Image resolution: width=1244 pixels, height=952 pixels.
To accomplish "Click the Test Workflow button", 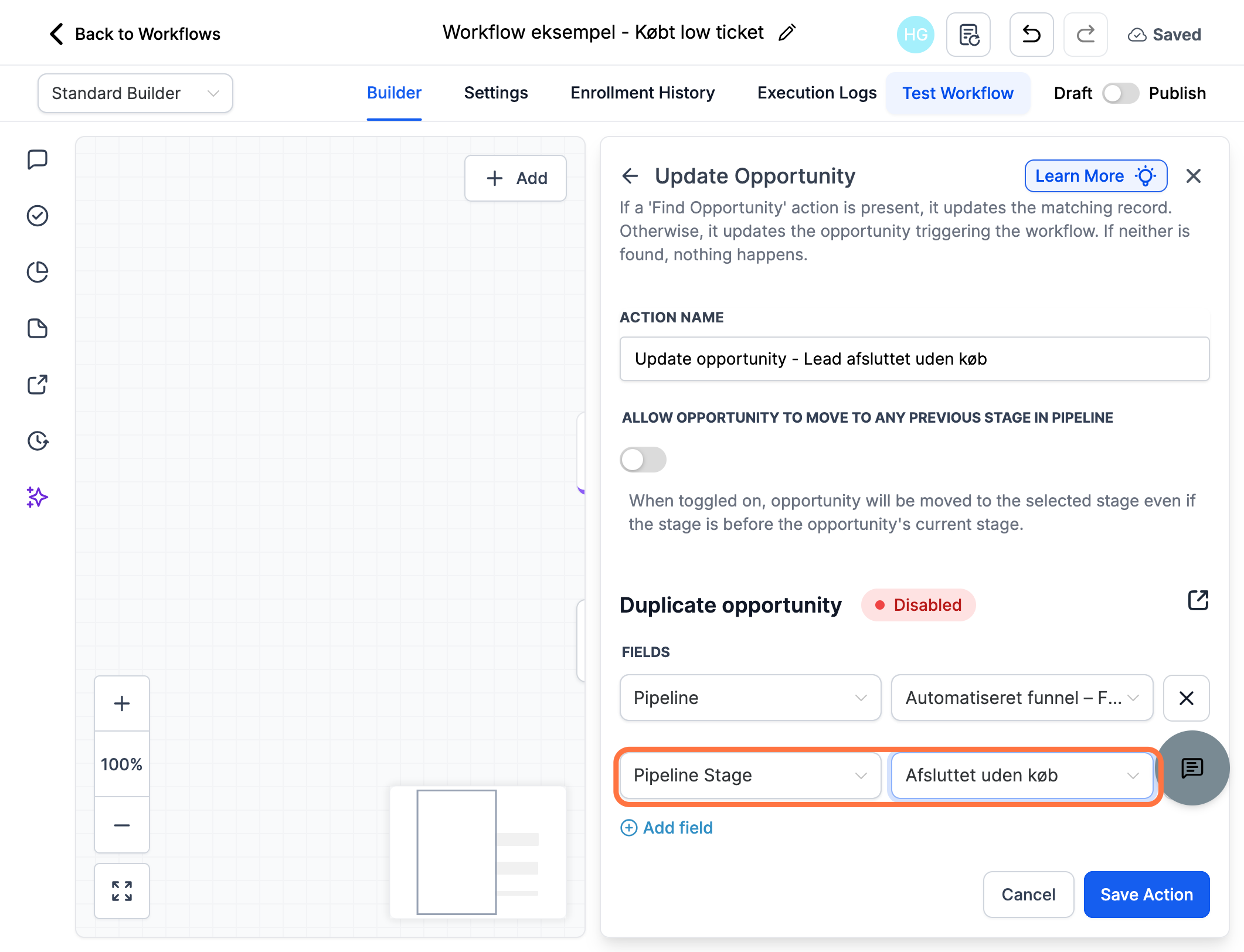I will click(x=957, y=93).
